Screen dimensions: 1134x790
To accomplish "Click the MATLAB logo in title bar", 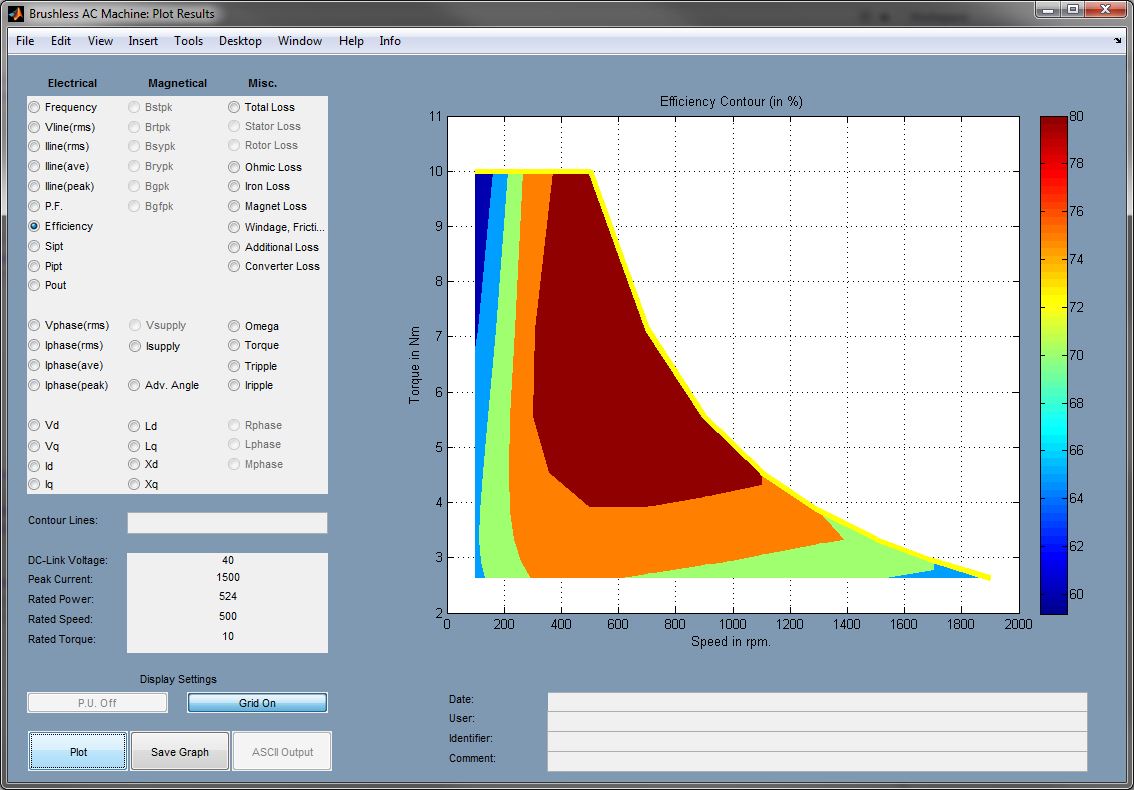I will coord(15,14).
